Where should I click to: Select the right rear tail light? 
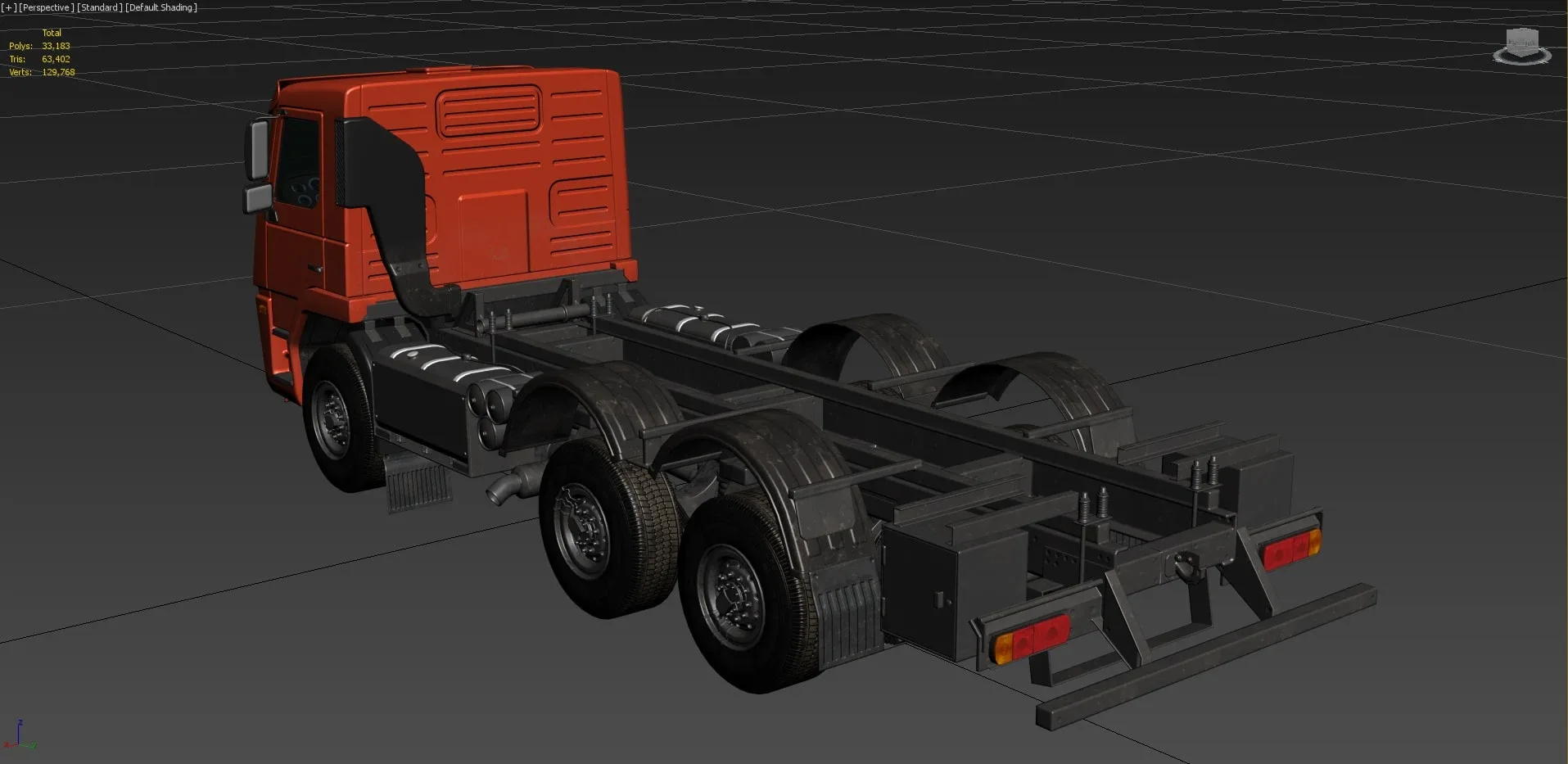pyautogui.click(x=1291, y=549)
